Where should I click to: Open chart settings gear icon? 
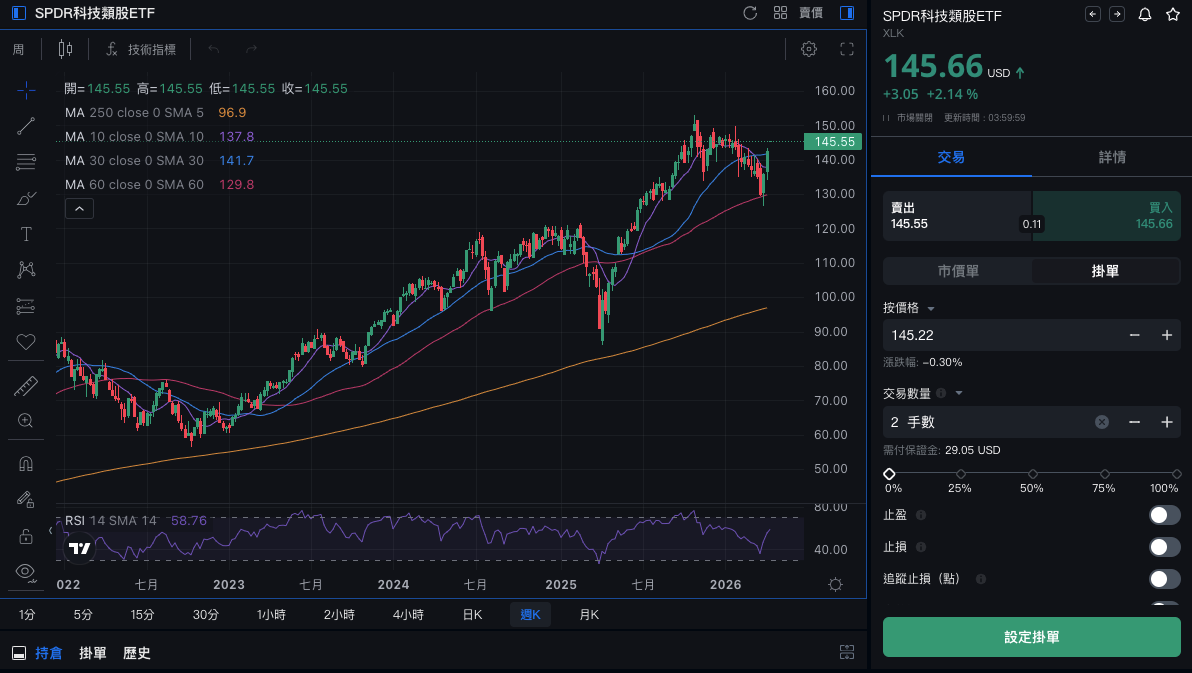(809, 49)
